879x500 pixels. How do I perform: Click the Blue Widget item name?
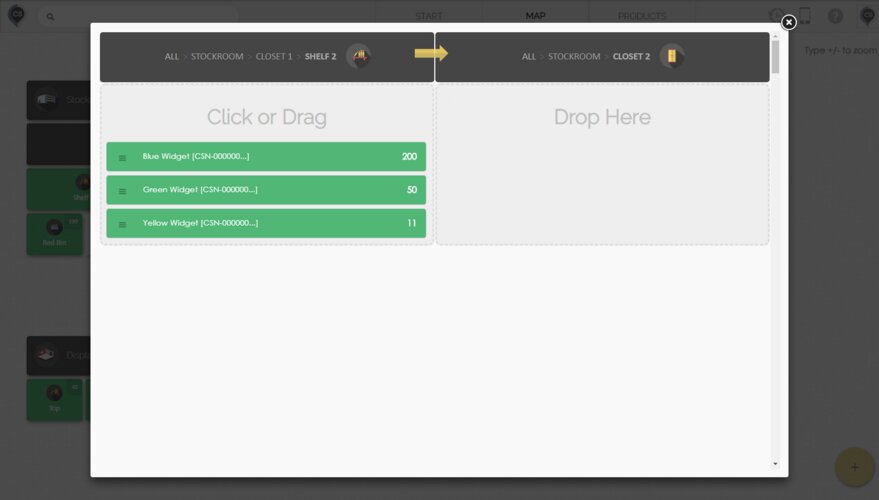click(x=195, y=157)
